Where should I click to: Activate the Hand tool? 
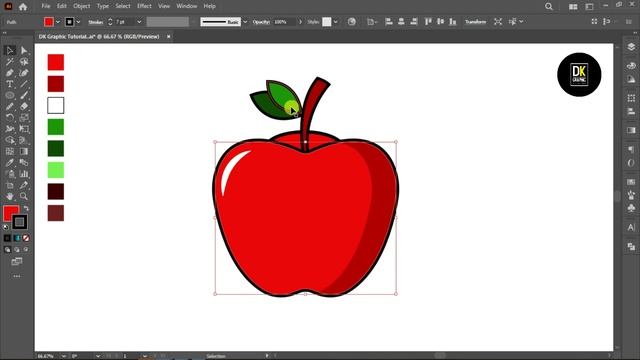point(10,196)
